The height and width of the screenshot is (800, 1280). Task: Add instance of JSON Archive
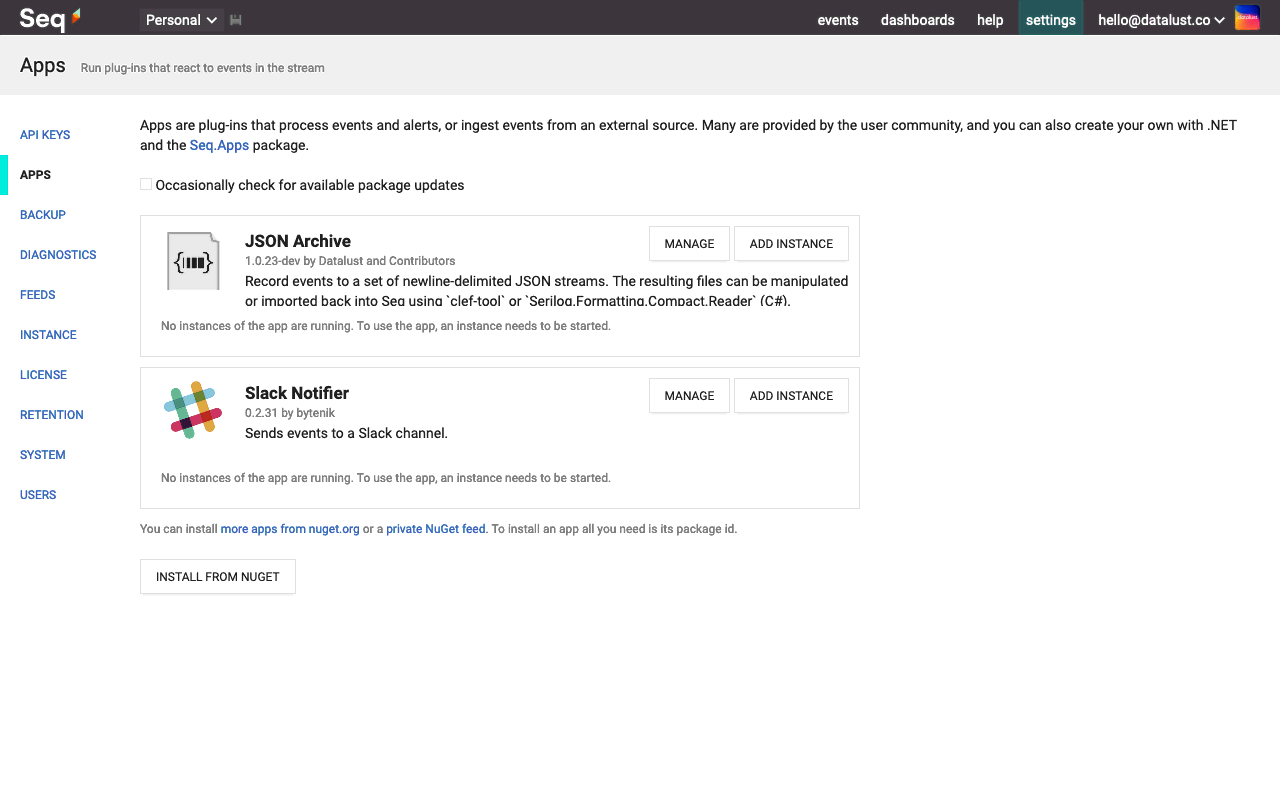[791, 244]
